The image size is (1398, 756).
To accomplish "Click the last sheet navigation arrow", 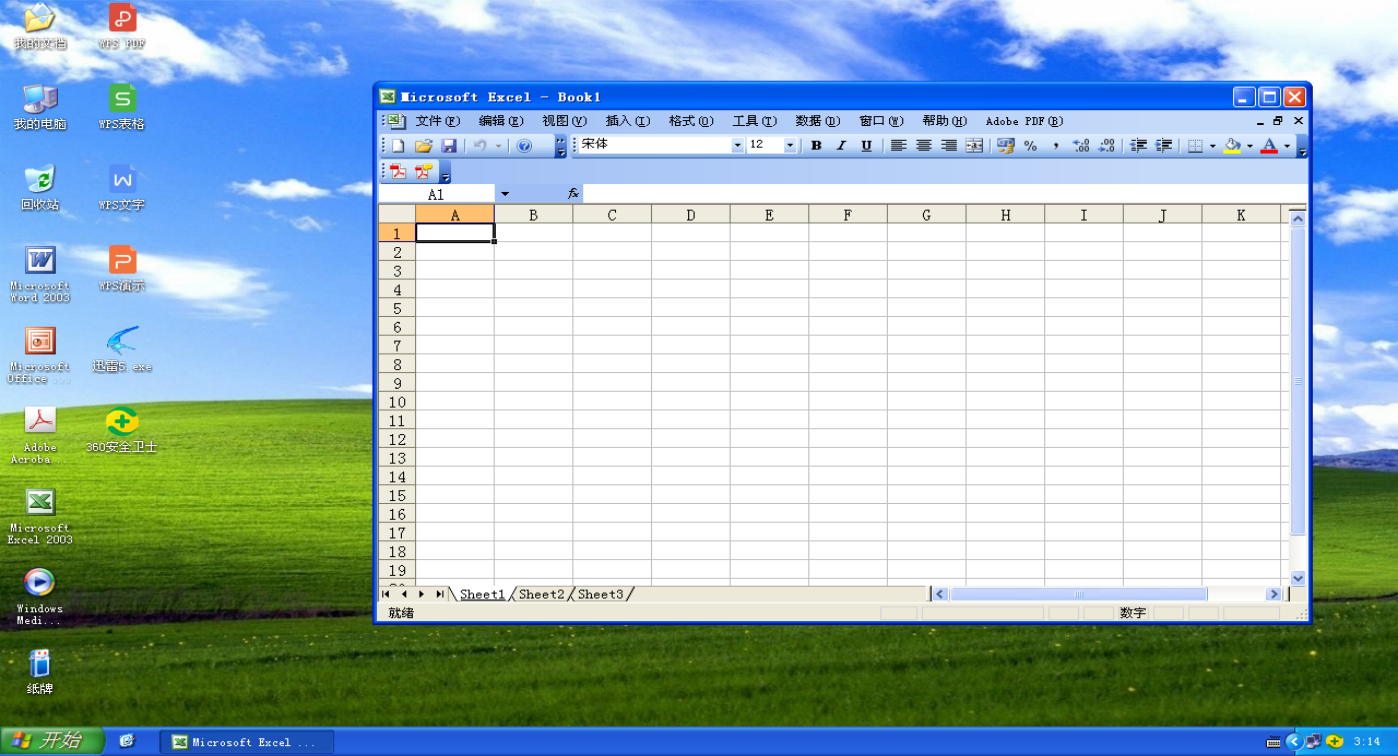I will [x=440, y=594].
